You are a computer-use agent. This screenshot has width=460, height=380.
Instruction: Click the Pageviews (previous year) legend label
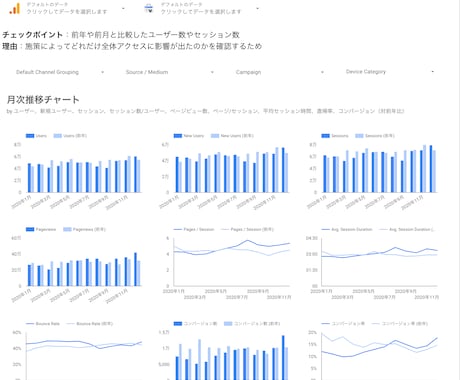89,229
